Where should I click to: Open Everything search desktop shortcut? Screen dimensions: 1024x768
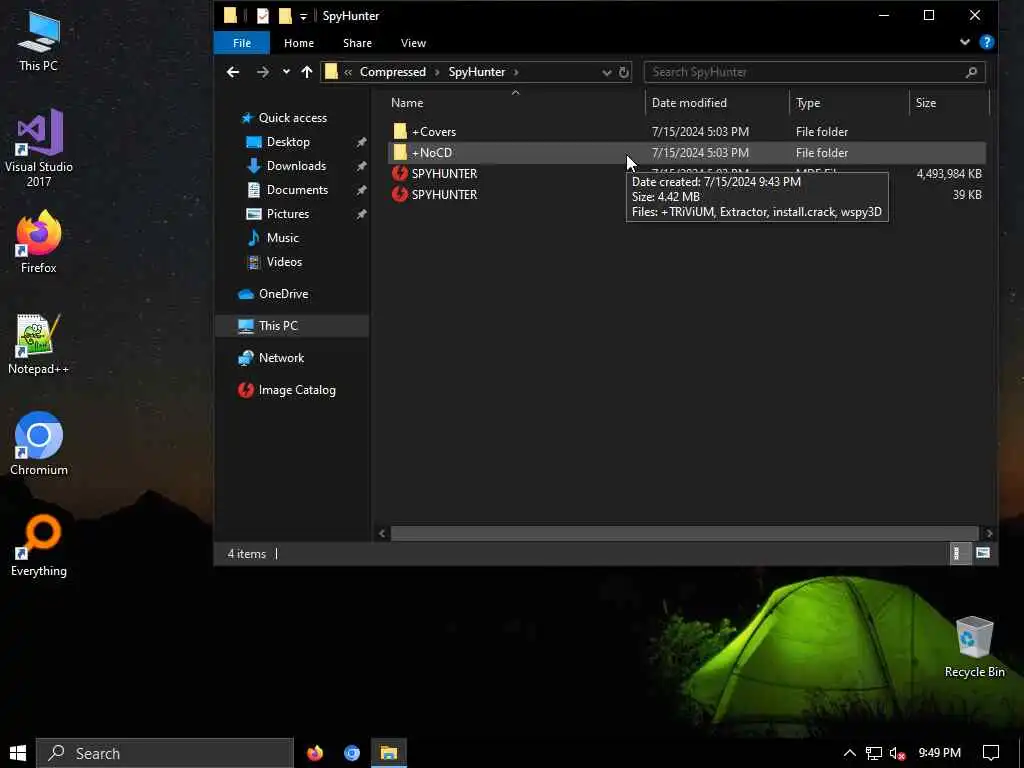(x=39, y=546)
